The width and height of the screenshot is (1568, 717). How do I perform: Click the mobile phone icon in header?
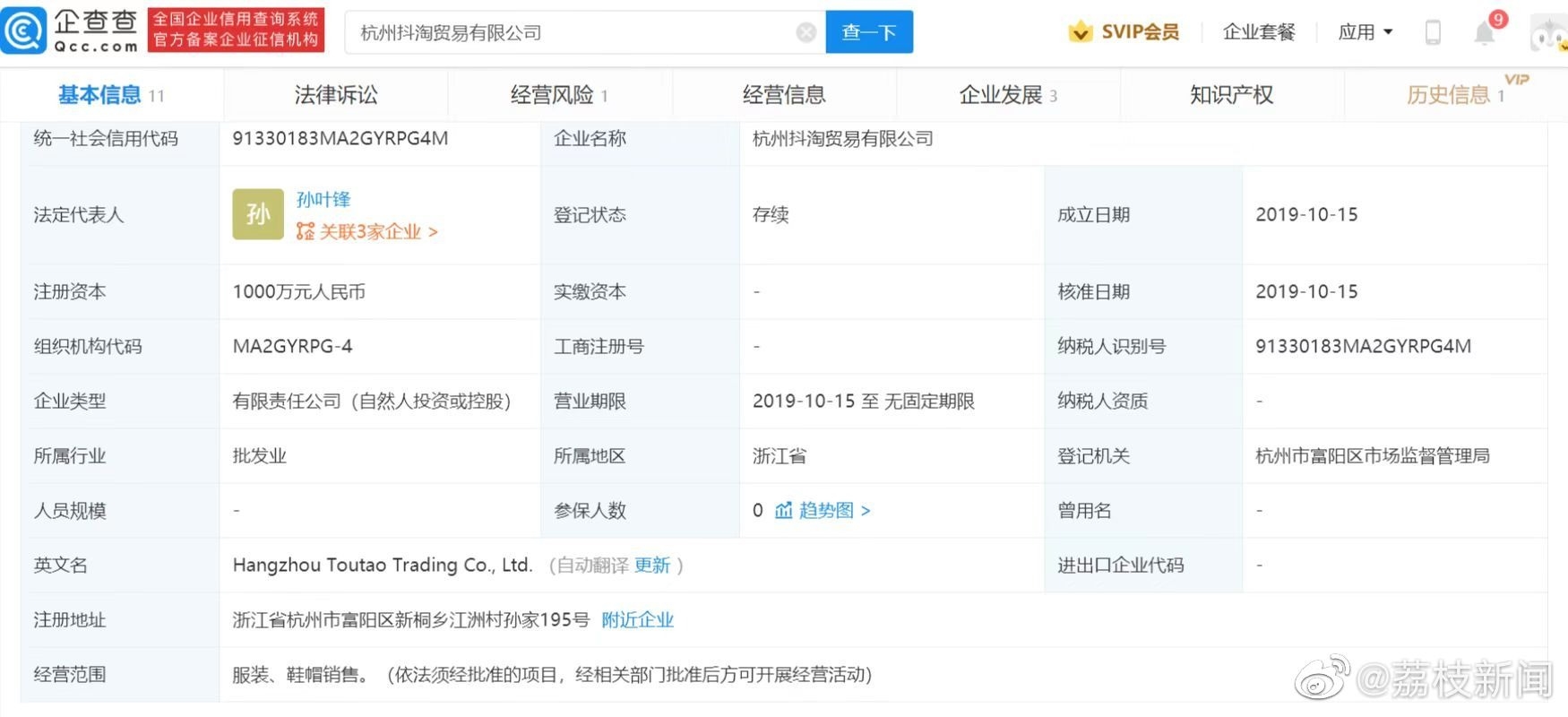[1433, 32]
